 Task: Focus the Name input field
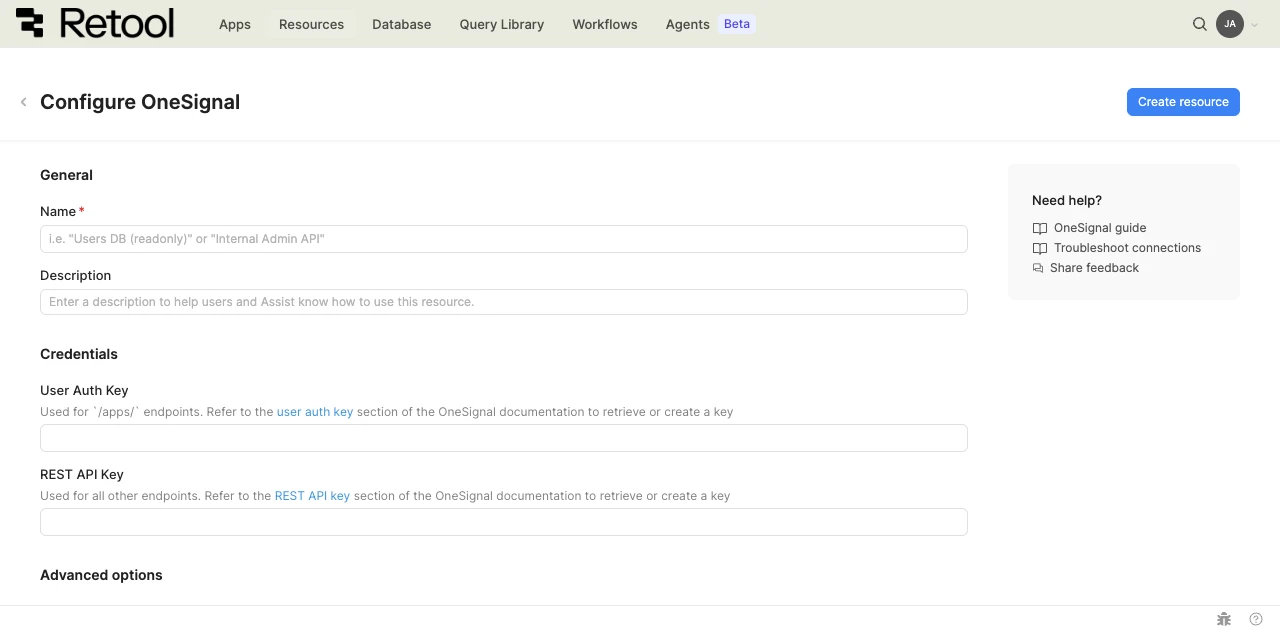tap(504, 239)
